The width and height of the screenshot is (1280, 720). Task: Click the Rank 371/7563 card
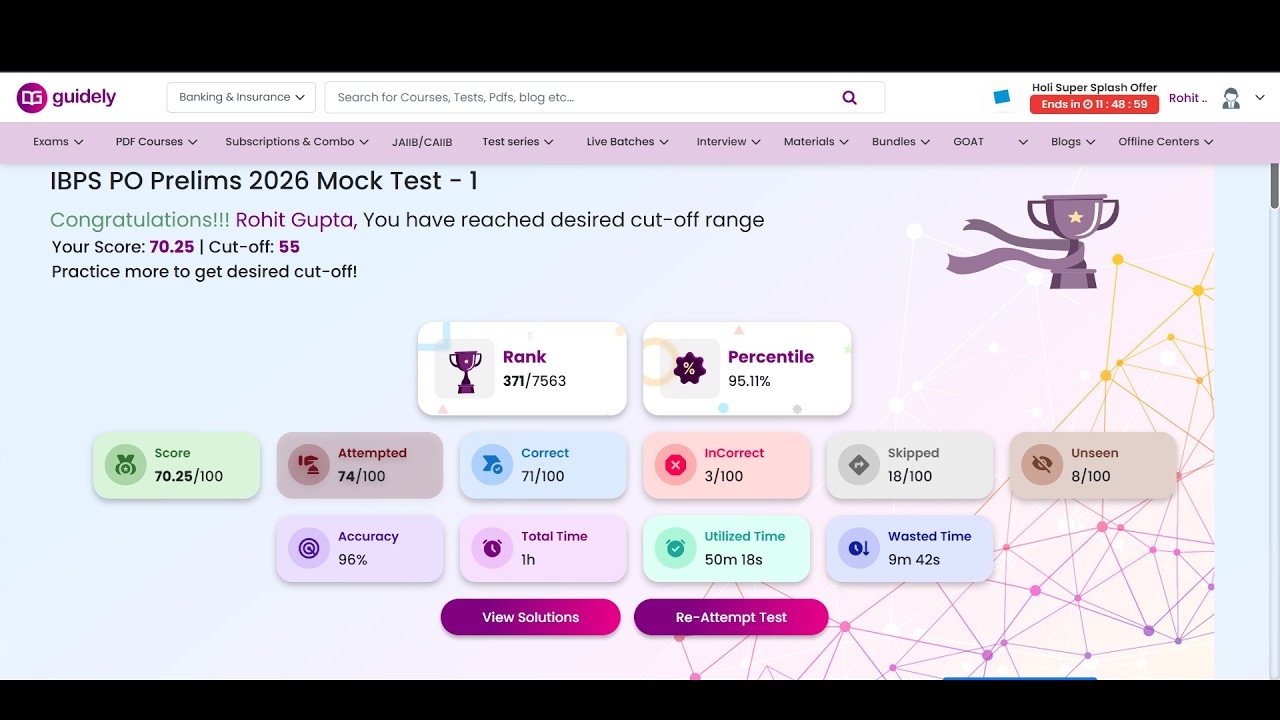pyautogui.click(x=522, y=369)
